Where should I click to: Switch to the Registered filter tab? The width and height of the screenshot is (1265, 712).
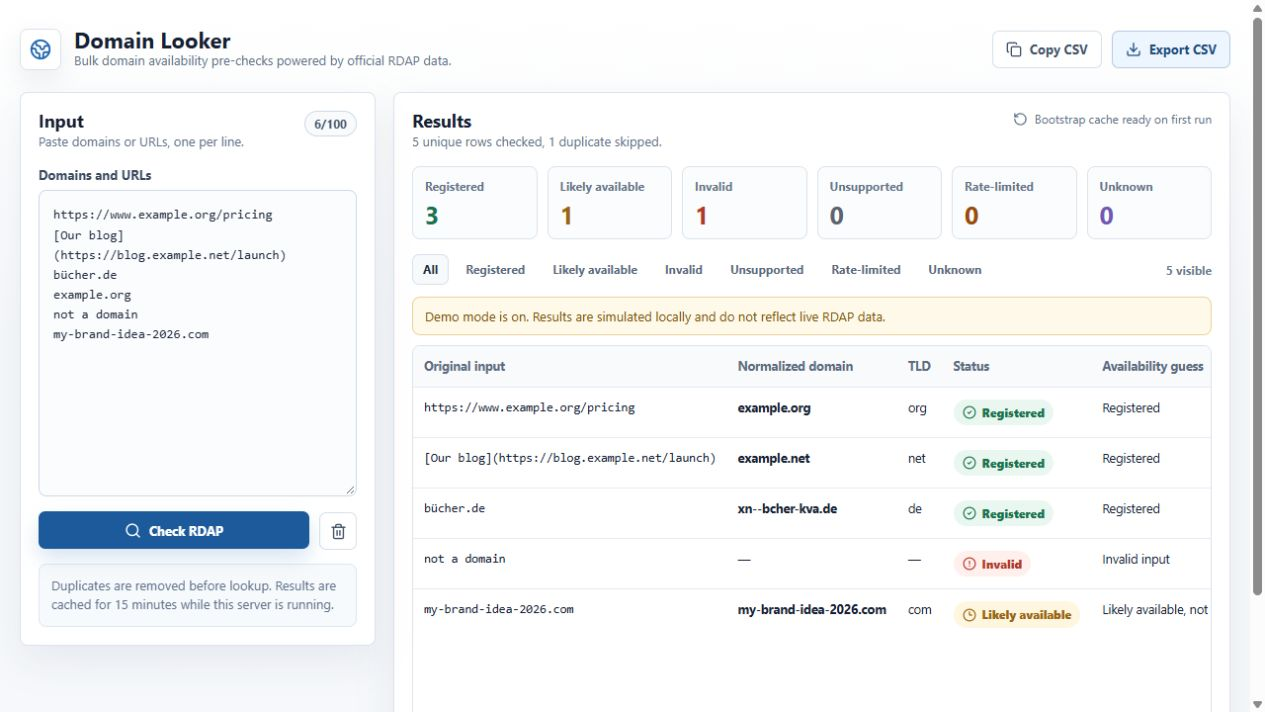pyautogui.click(x=495, y=270)
